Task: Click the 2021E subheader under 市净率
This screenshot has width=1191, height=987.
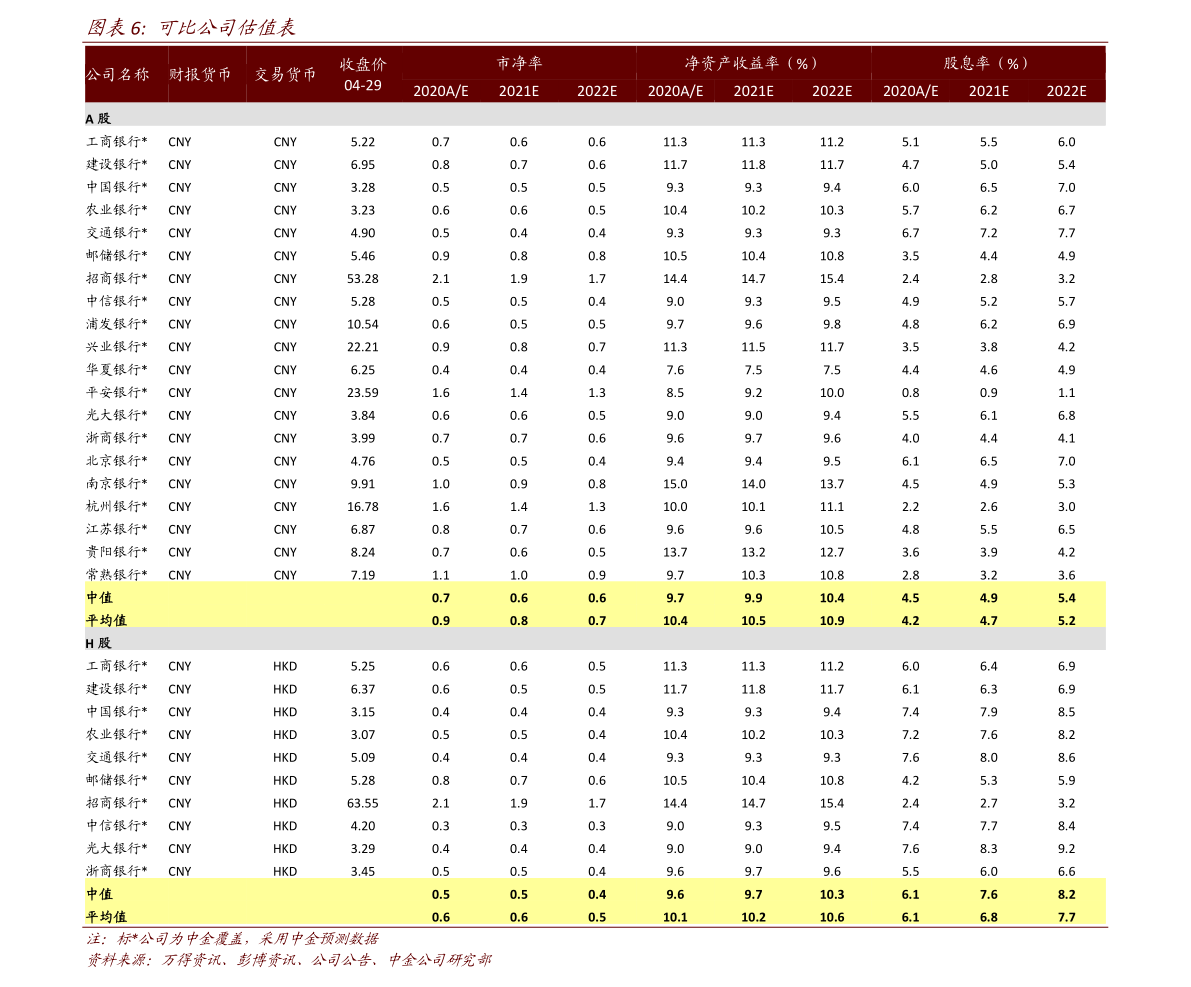Action: [x=519, y=91]
